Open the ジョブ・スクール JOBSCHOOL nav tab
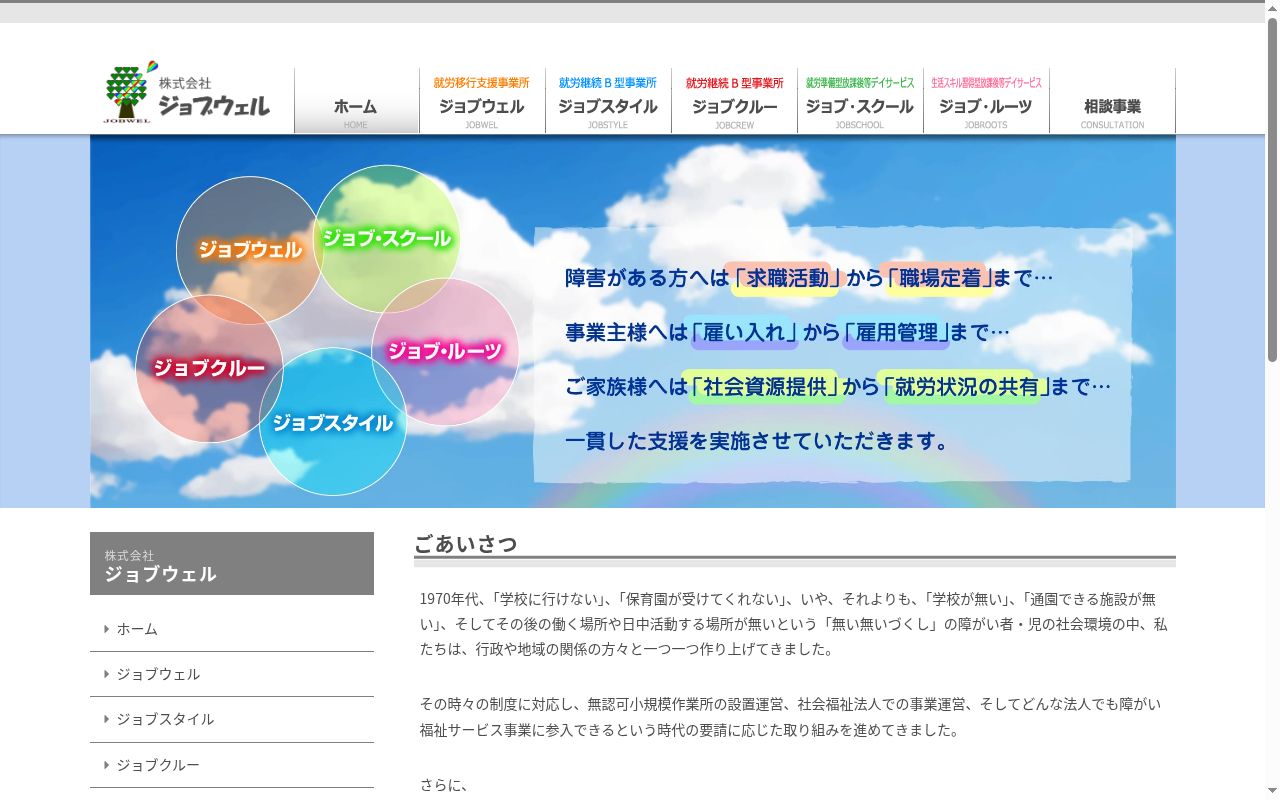The height and width of the screenshot is (800, 1280). point(860,101)
